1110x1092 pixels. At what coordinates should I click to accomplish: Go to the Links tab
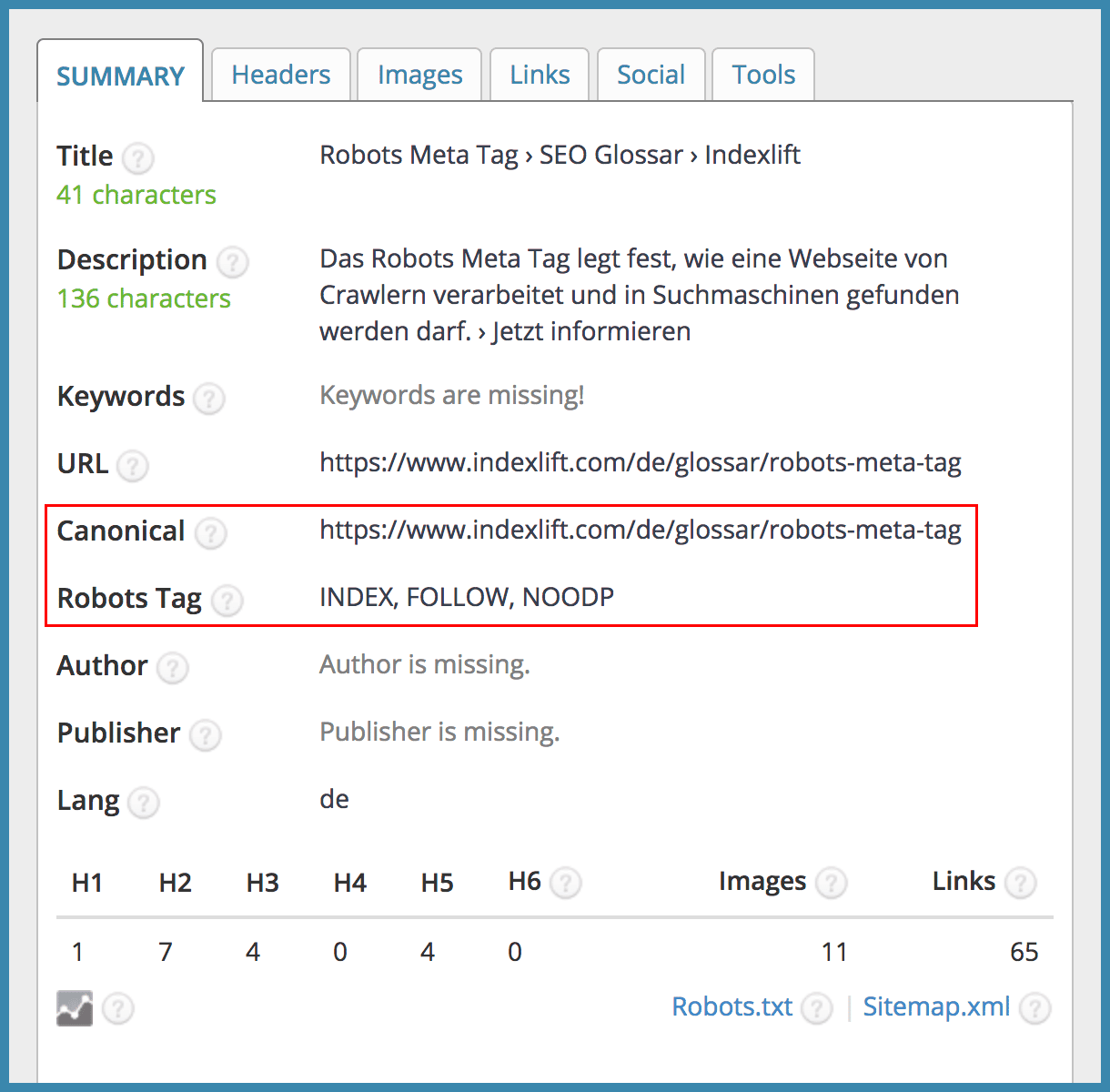540,75
